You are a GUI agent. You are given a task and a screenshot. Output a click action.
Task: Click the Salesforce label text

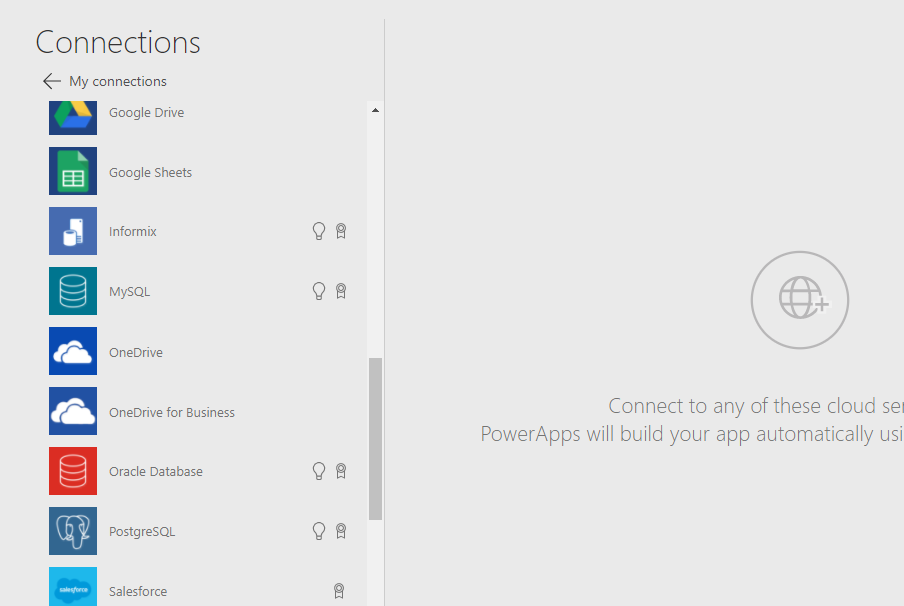click(x=137, y=591)
